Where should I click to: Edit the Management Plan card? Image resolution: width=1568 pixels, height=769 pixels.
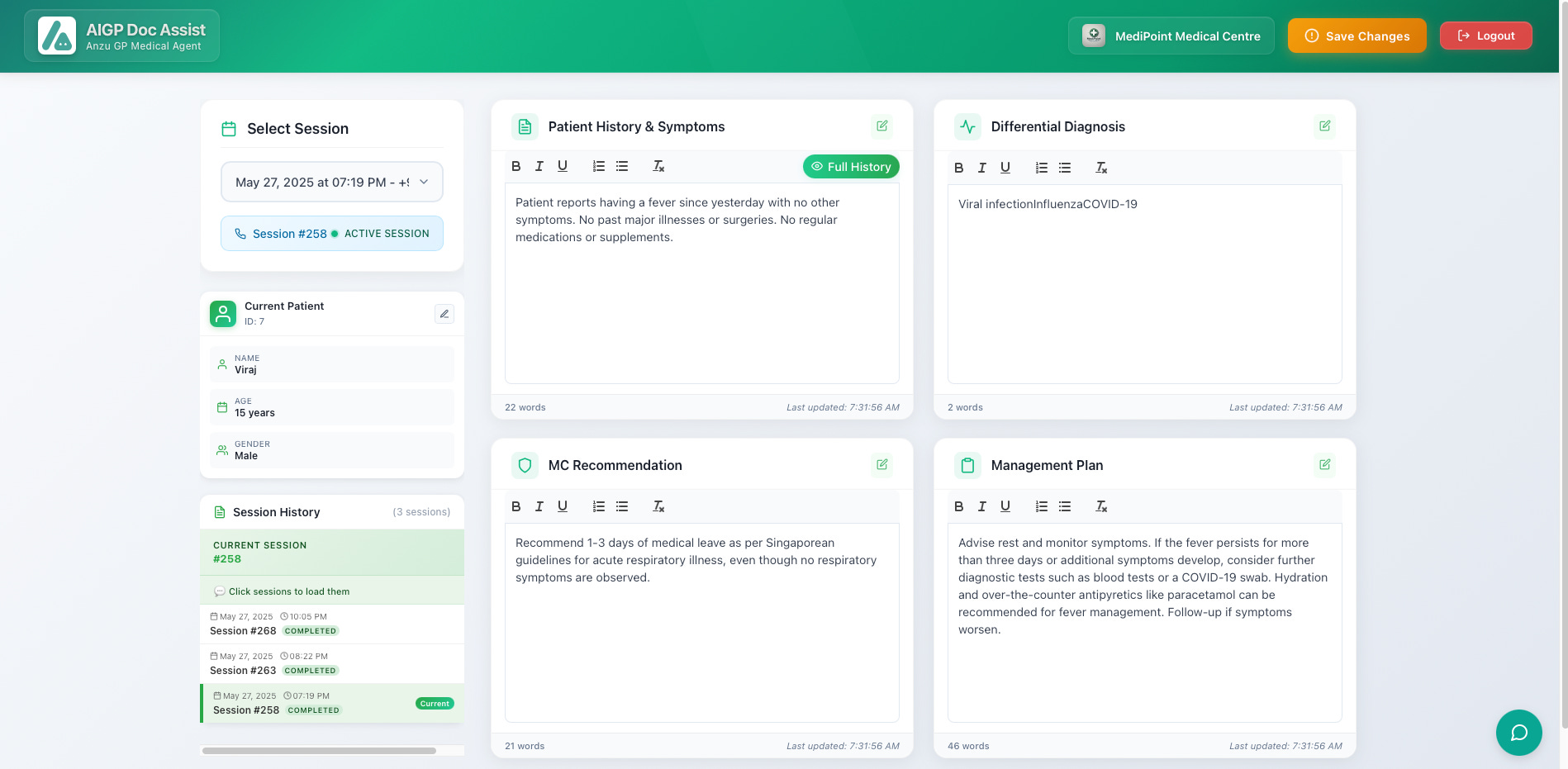[x=1325, y=465]
